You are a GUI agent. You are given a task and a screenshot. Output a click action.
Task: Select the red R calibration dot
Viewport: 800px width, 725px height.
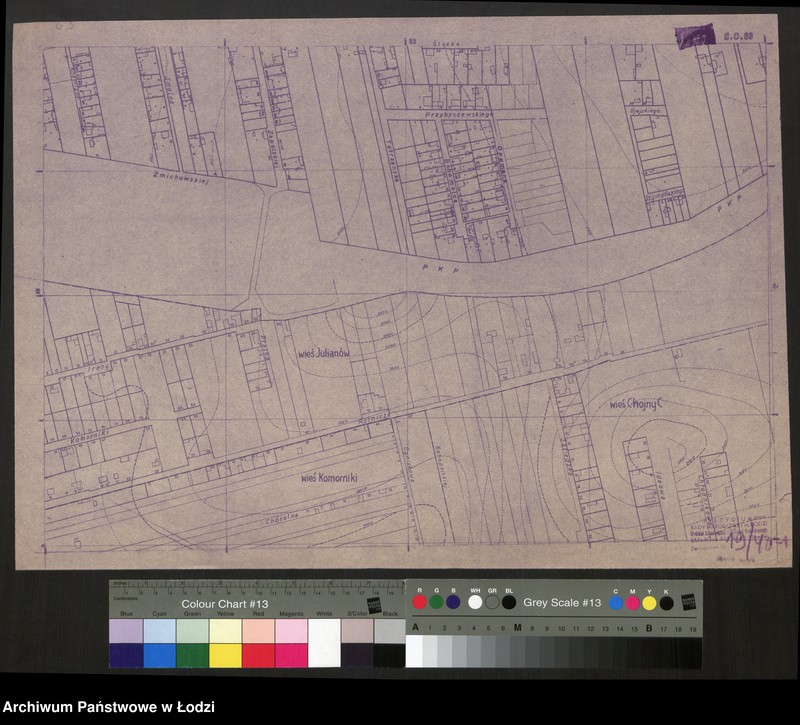[419, 602]
